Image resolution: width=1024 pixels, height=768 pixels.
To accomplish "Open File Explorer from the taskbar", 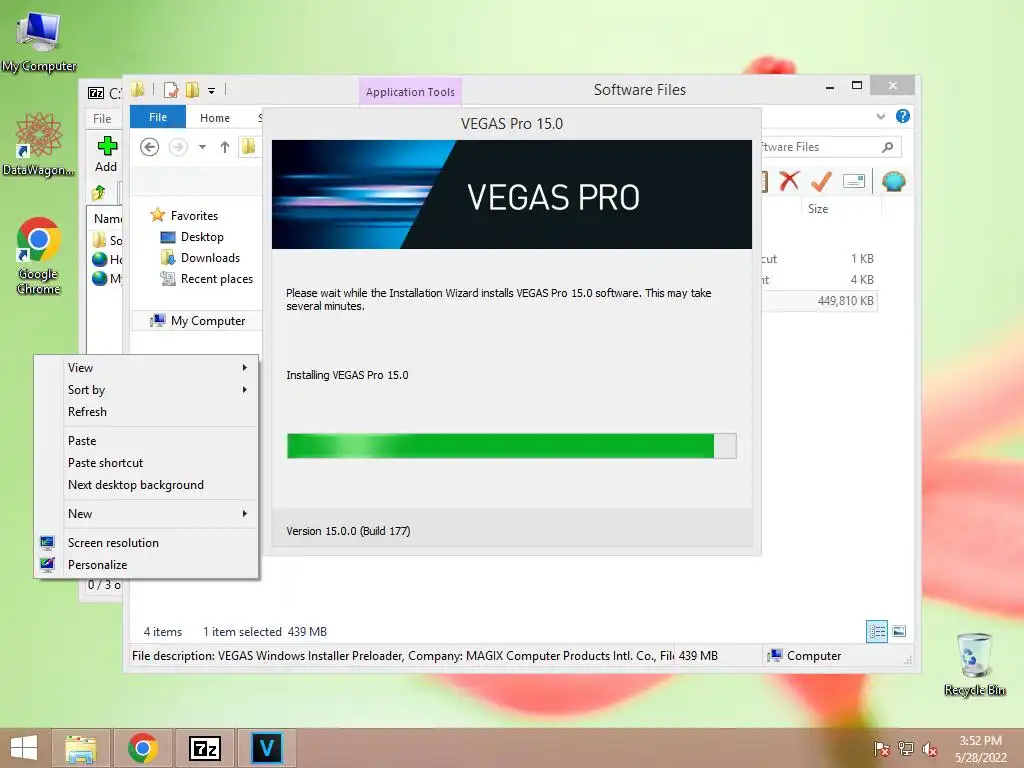I will [80, 748].
